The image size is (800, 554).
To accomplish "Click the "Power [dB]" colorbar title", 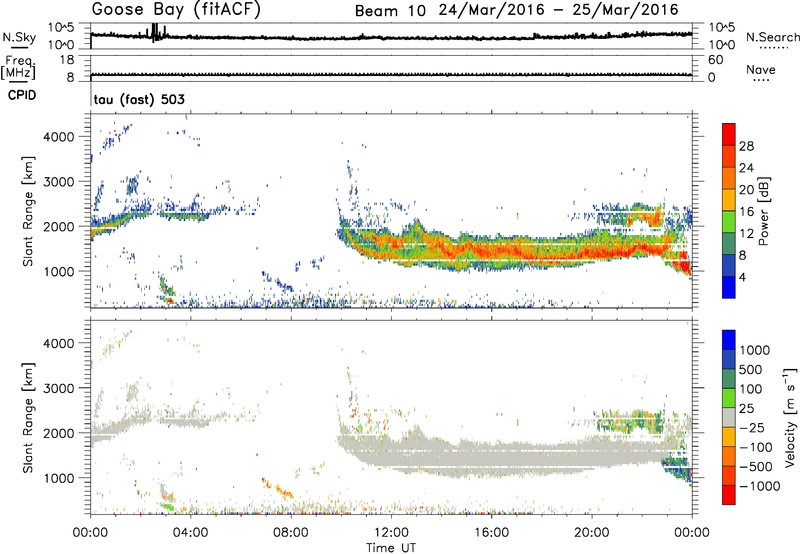I will pos(764,211).
